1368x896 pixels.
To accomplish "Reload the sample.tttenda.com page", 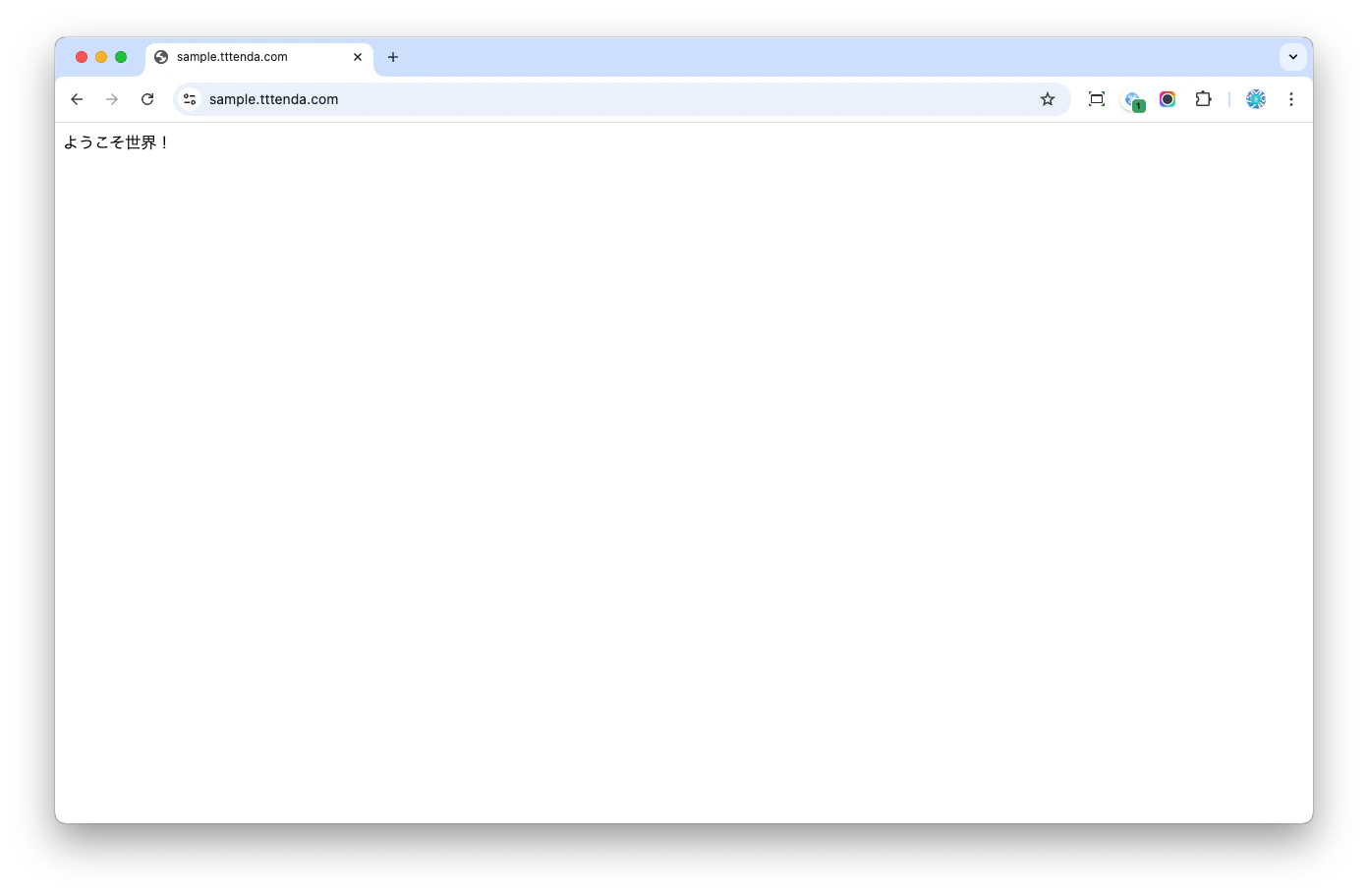I will click(x=147, y=98).
